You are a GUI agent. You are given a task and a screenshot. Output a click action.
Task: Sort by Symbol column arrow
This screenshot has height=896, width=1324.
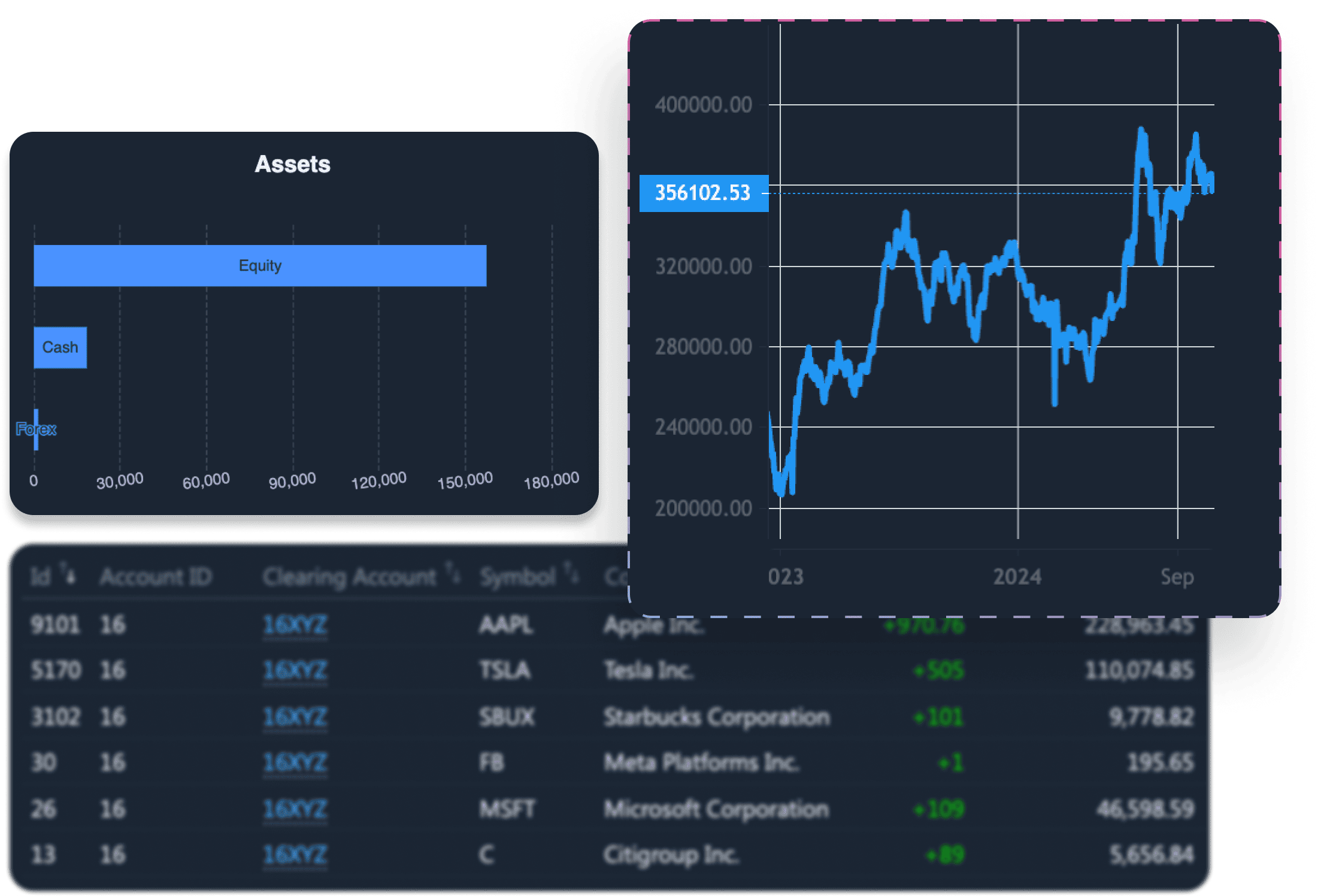571,573
